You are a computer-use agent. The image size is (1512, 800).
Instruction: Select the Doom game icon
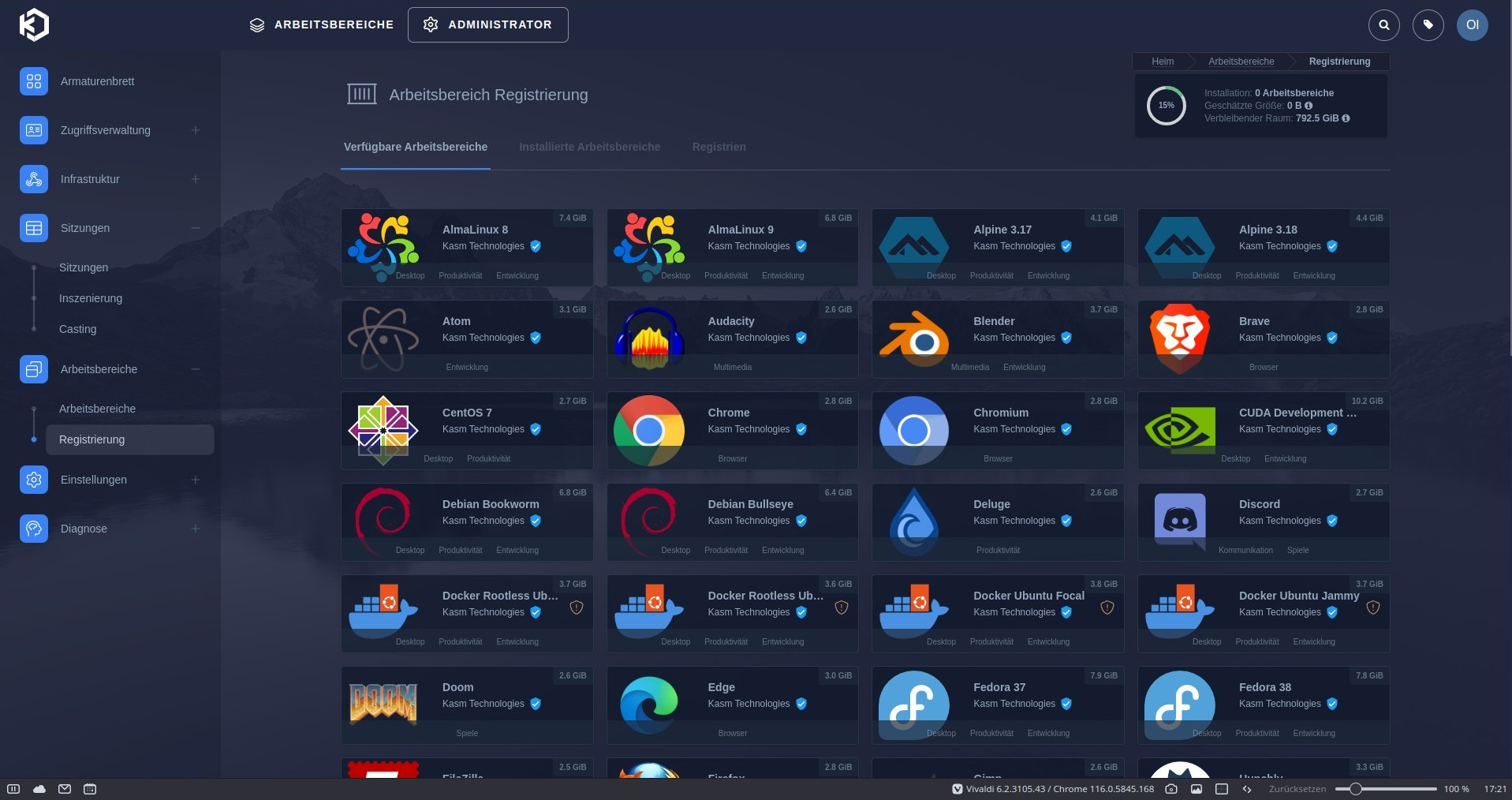click(x=383, y=703)
